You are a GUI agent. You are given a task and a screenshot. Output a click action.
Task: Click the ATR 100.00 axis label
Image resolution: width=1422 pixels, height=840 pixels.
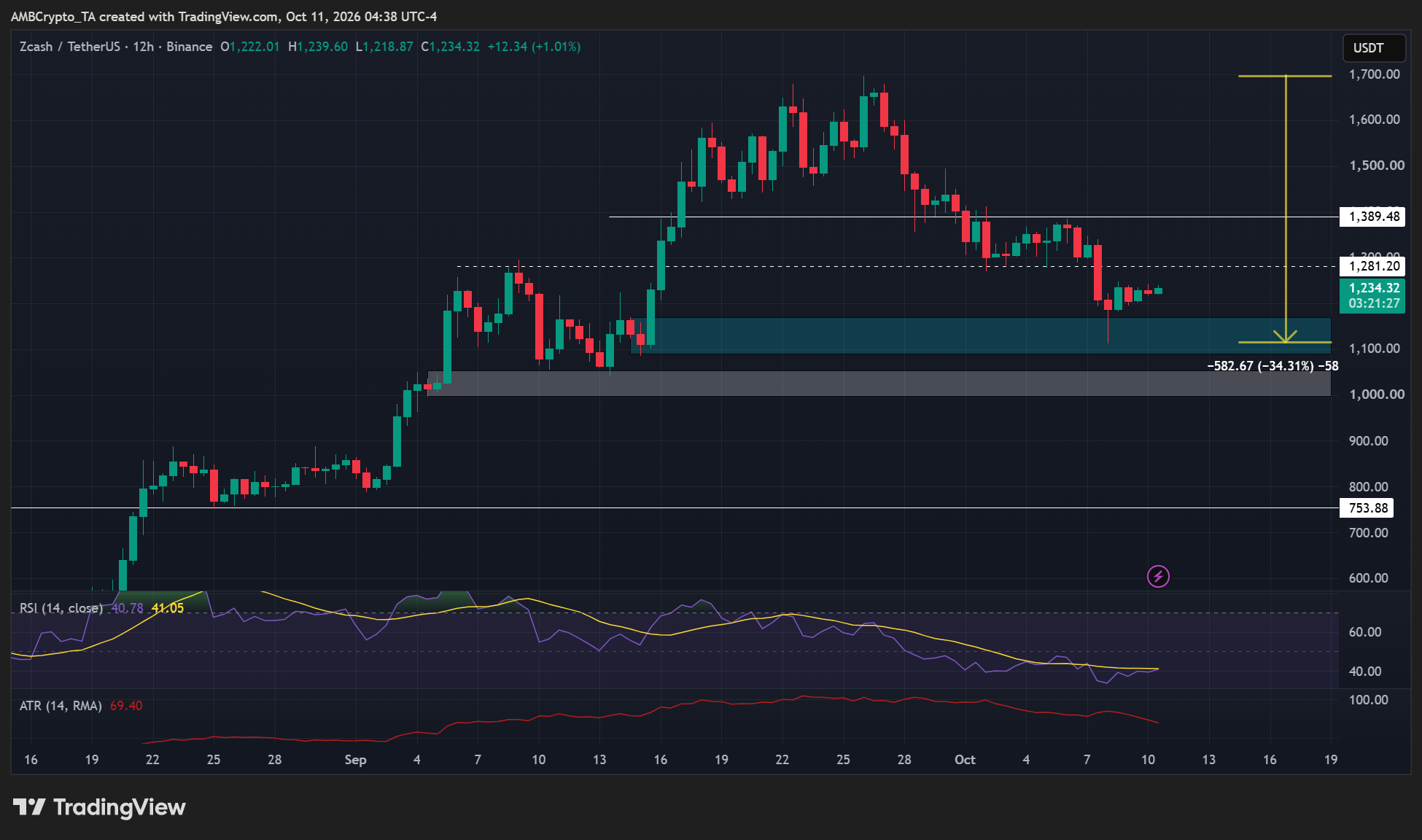tap(1369, 700)
